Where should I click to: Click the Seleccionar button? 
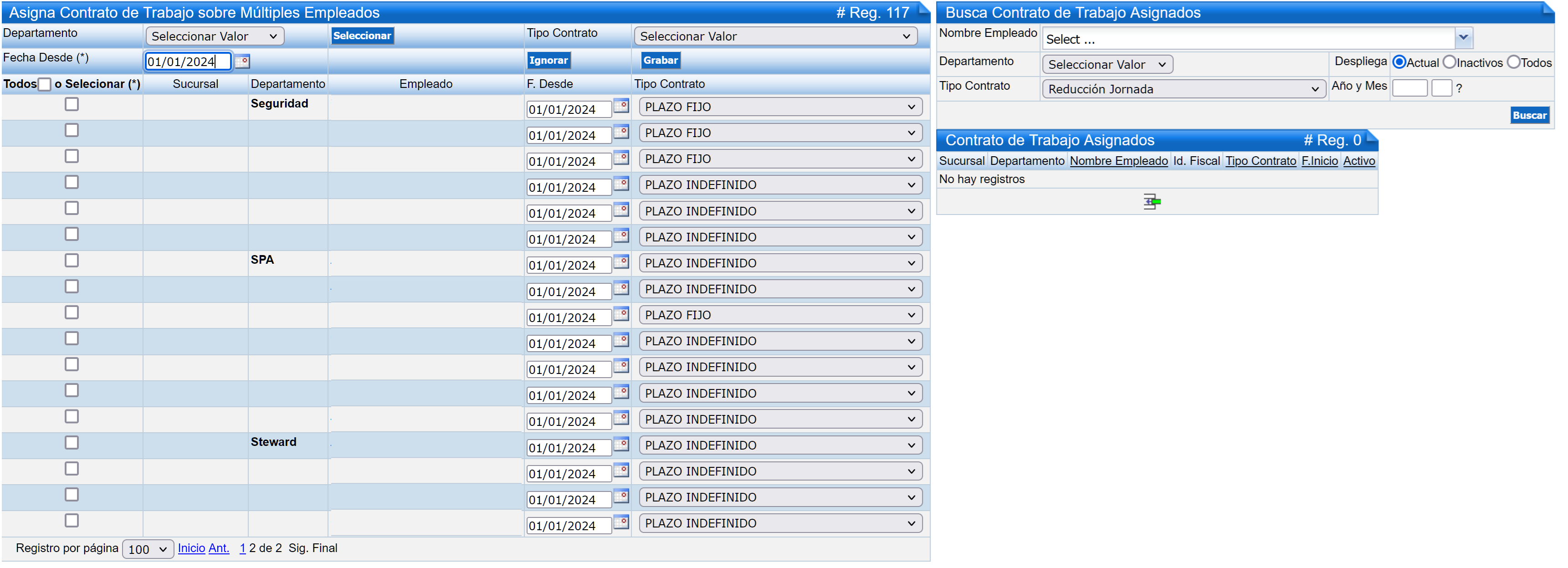(362, 36)
